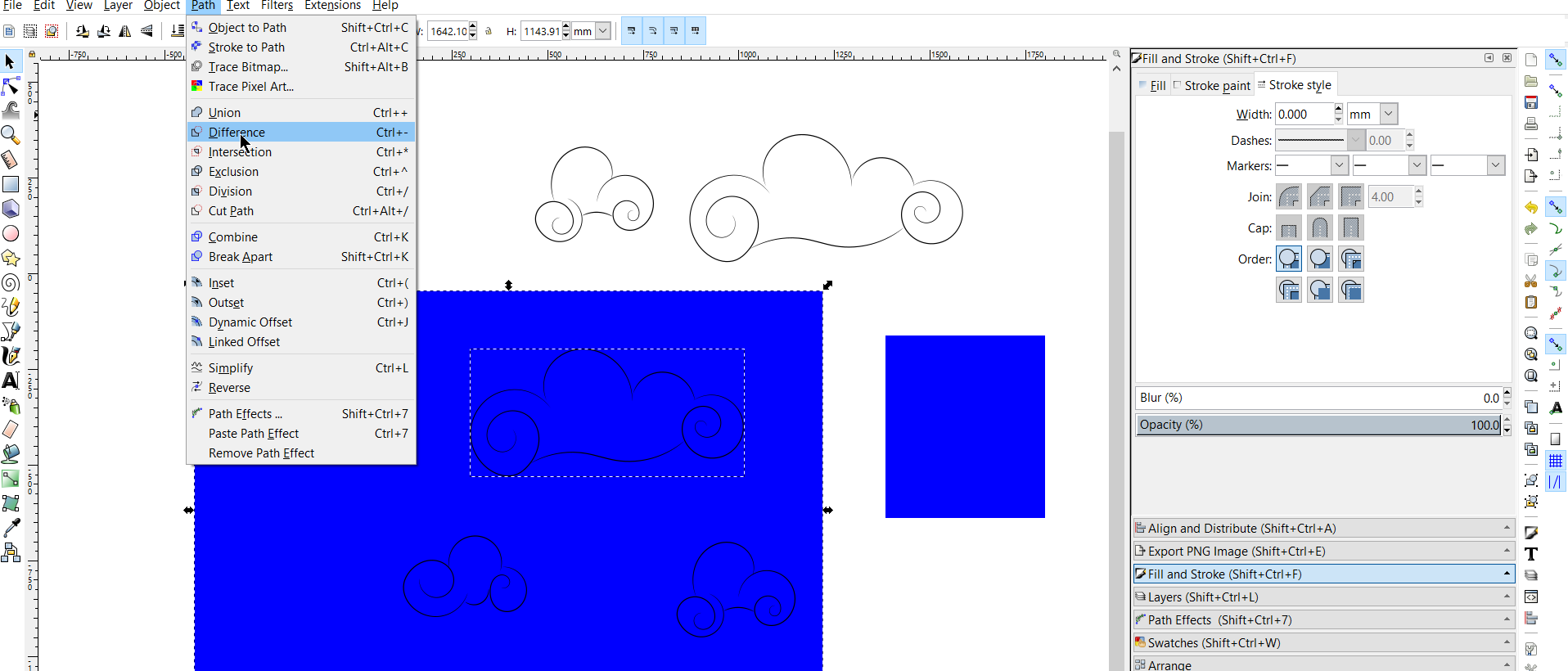Select the Eraser tool
Screen dimensions: 1568x671
[x=10, y=430]
